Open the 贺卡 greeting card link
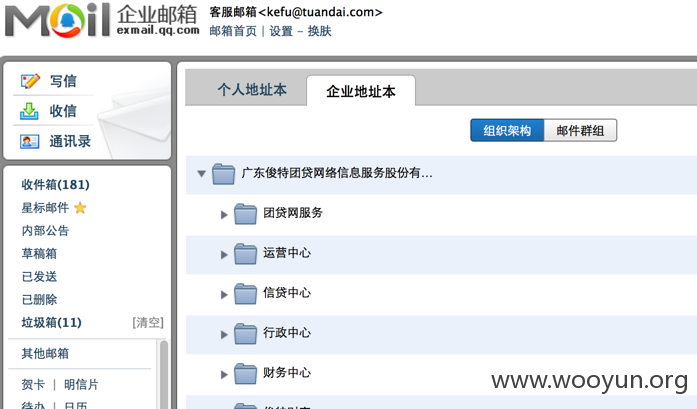This screenshot has width=697, height=409. pyautogui.click(x=33, y=385)
